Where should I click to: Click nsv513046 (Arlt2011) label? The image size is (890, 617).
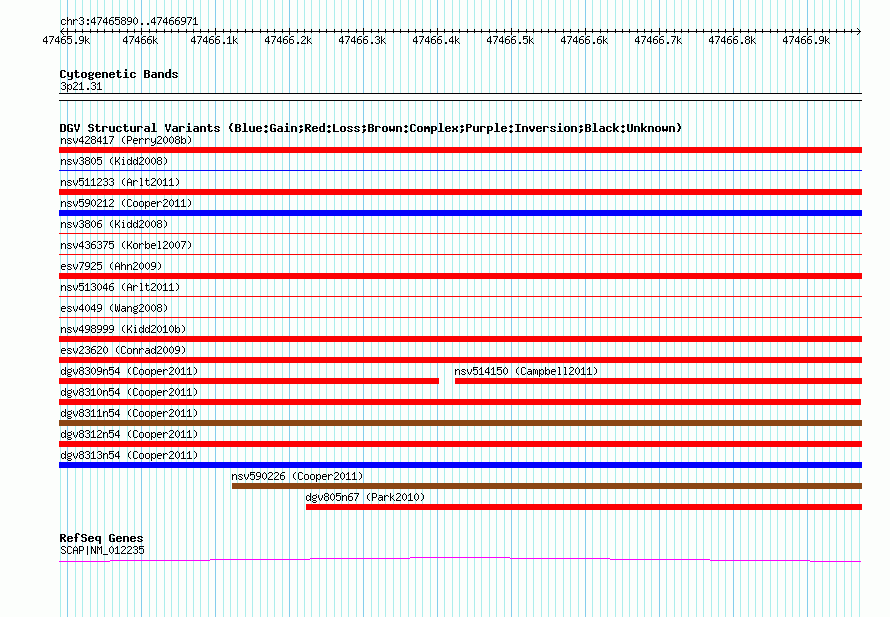point(120,287)
